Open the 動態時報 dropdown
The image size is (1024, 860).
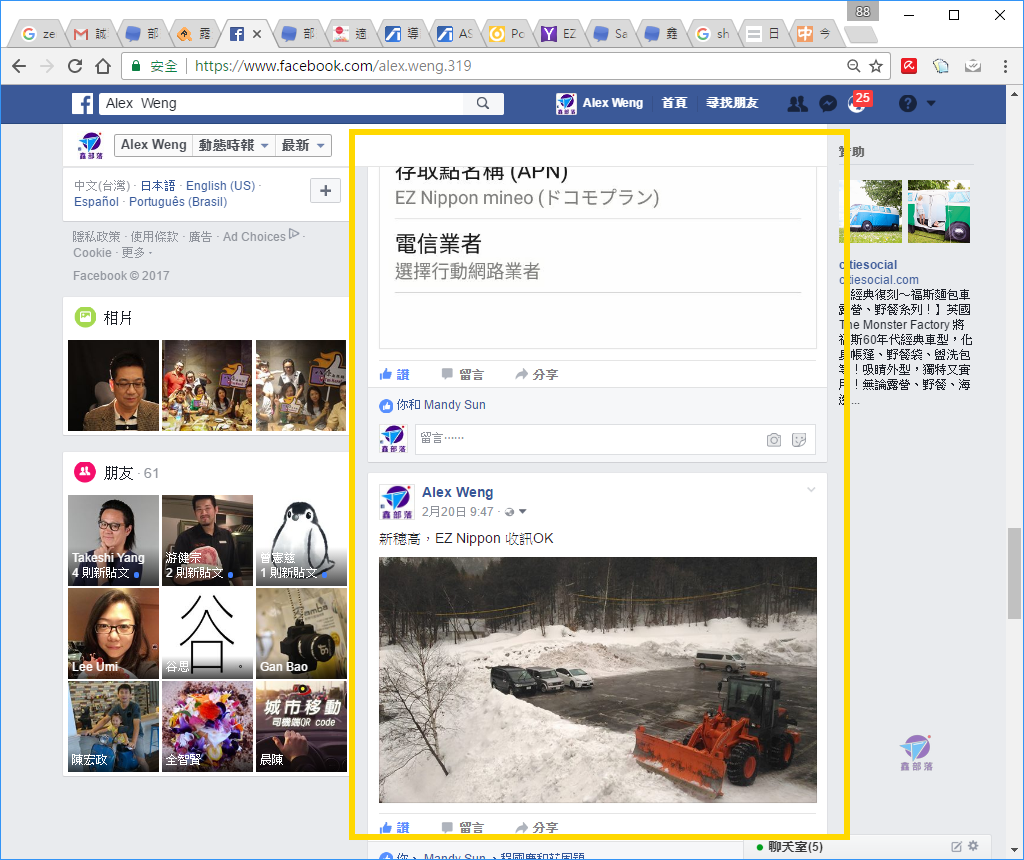233,145
